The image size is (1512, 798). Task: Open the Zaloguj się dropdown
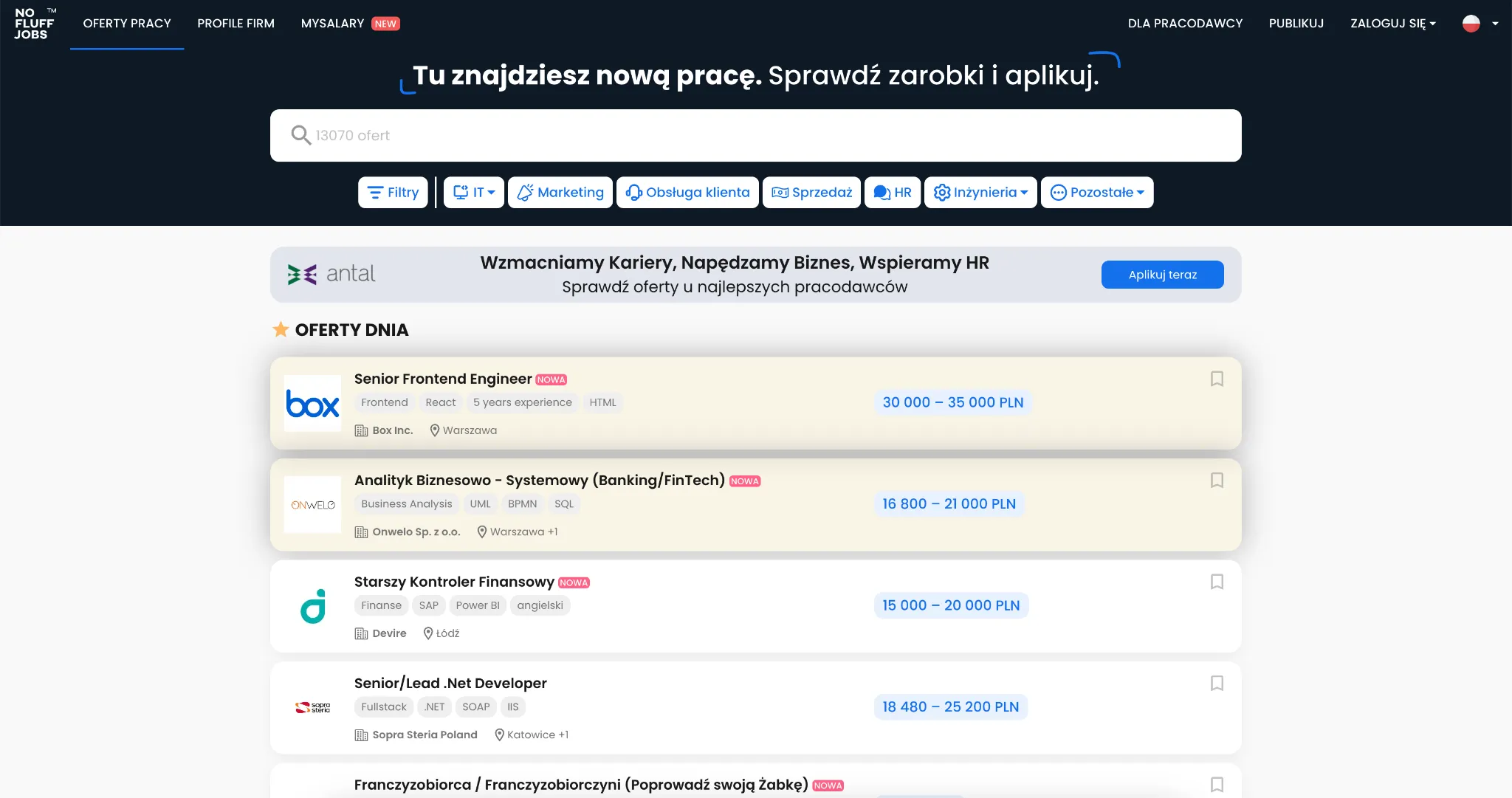(x=1393, y=24)
